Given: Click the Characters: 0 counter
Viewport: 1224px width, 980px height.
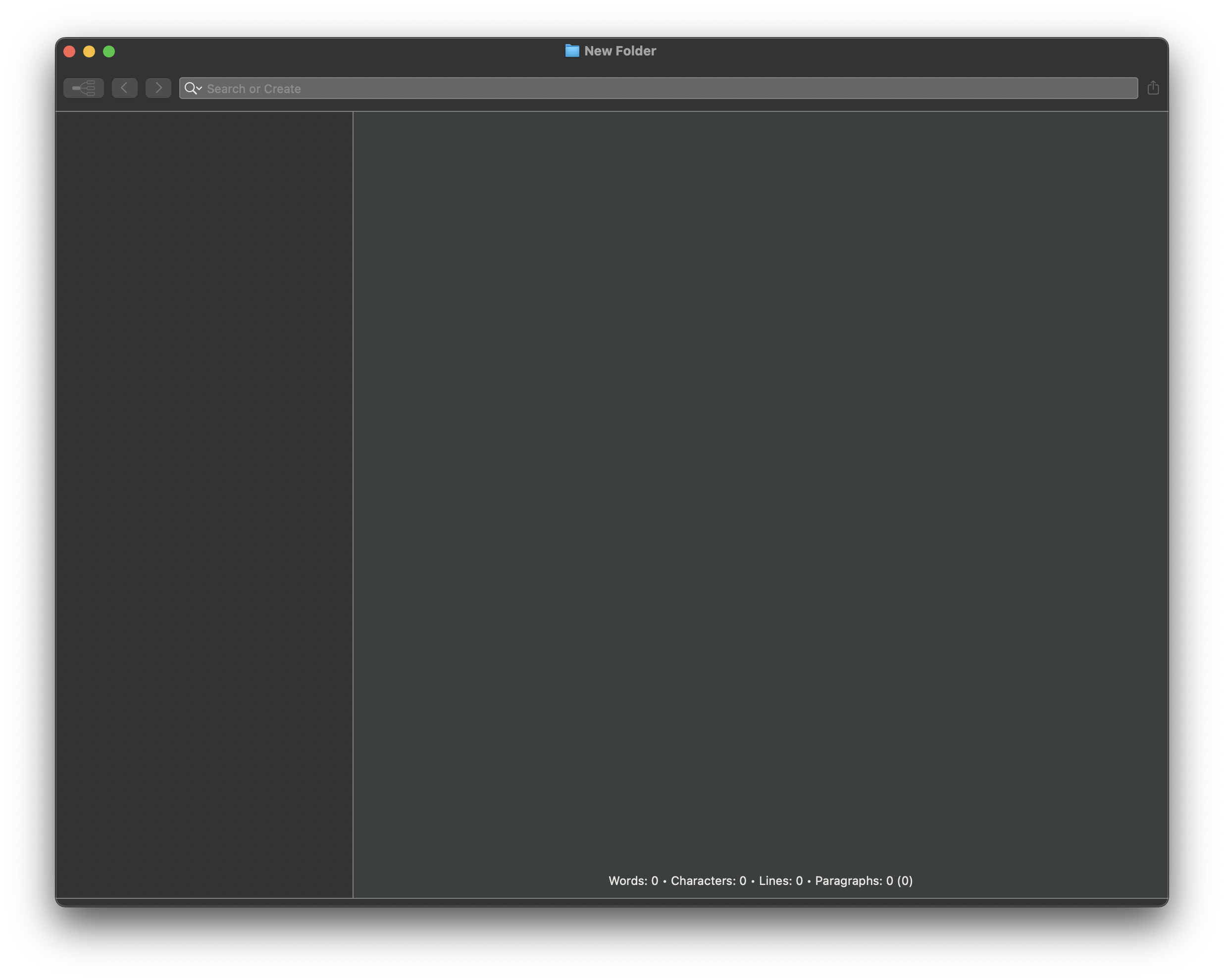Looking at the screenshot, I should (708, 881).
